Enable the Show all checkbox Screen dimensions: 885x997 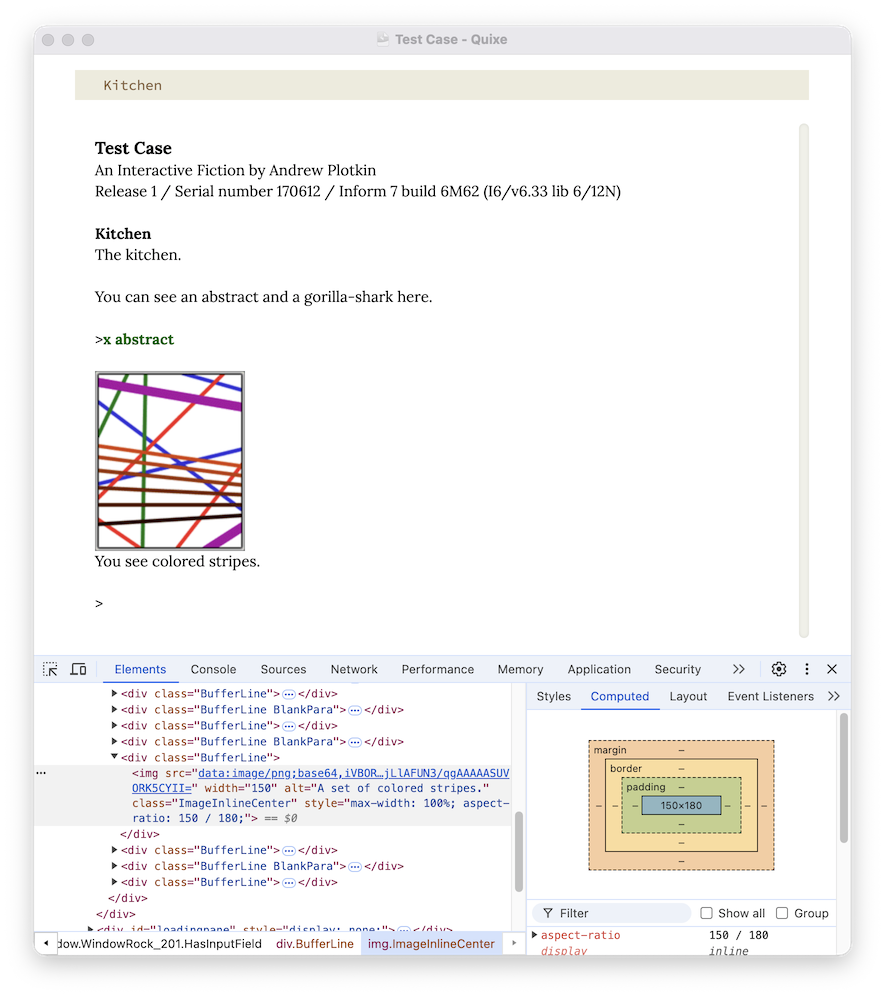point(707,913)
